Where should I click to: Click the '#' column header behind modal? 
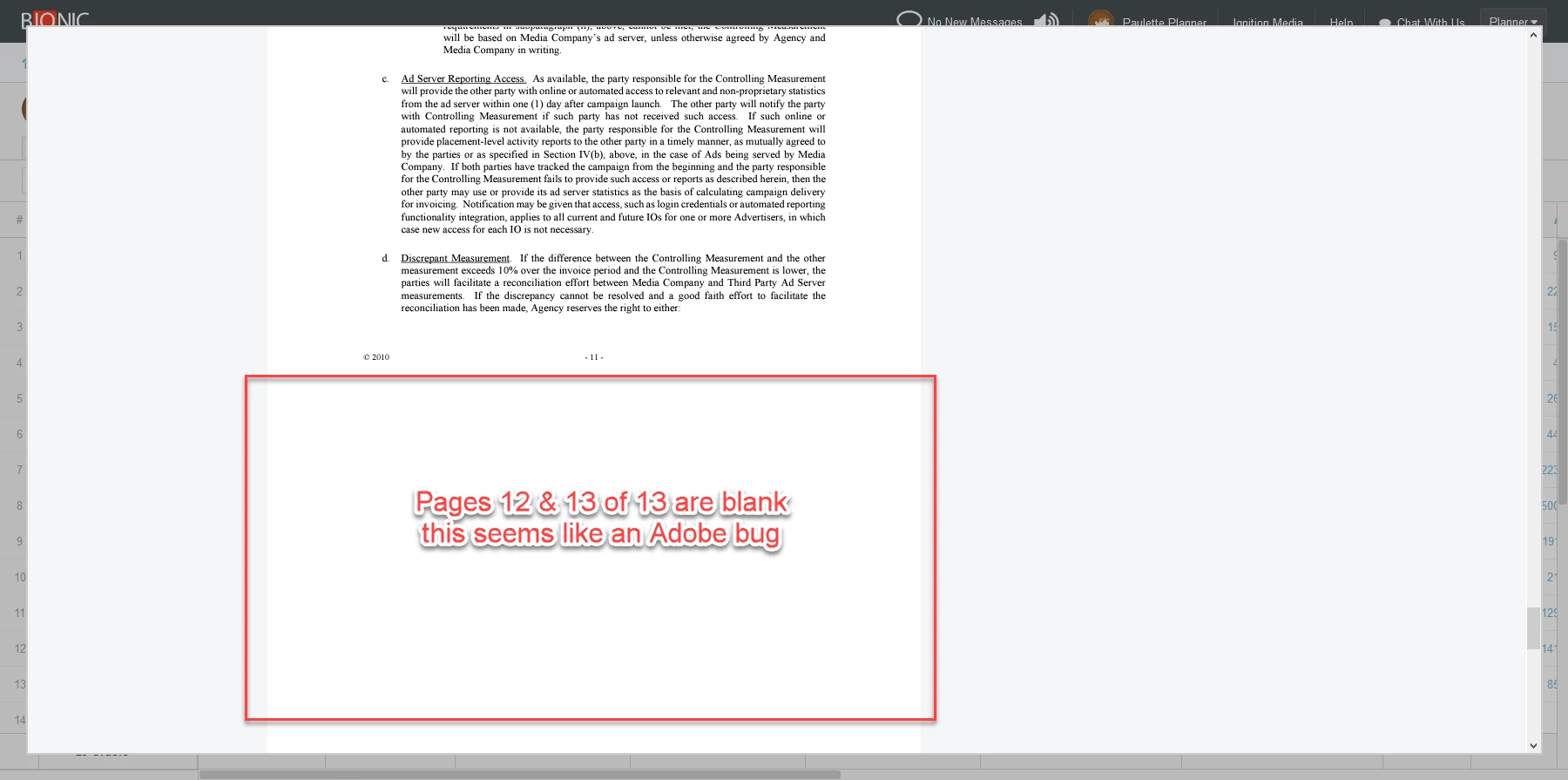(x=19, y=220)
